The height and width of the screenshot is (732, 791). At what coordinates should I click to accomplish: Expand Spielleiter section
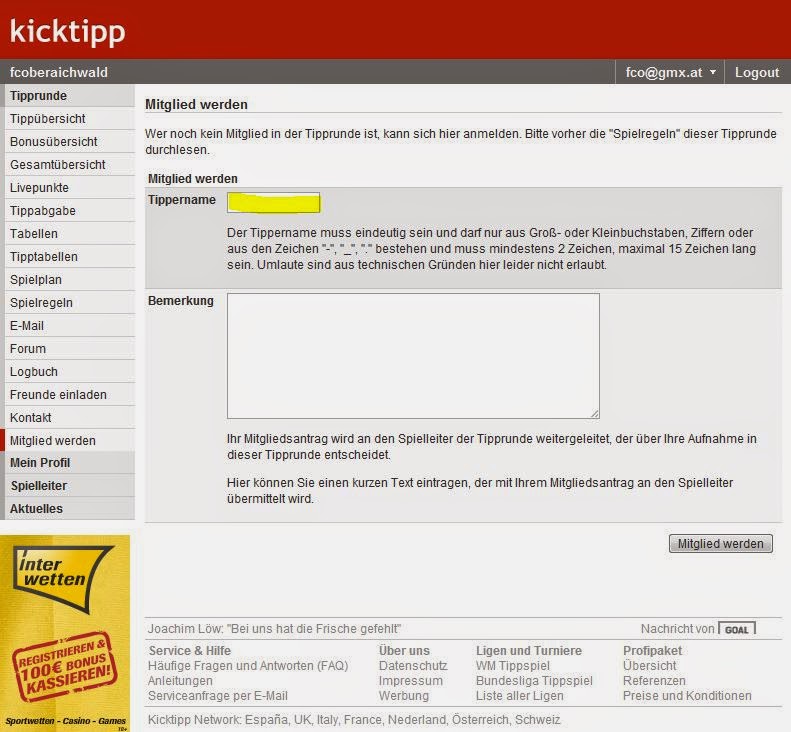point(70,486)
